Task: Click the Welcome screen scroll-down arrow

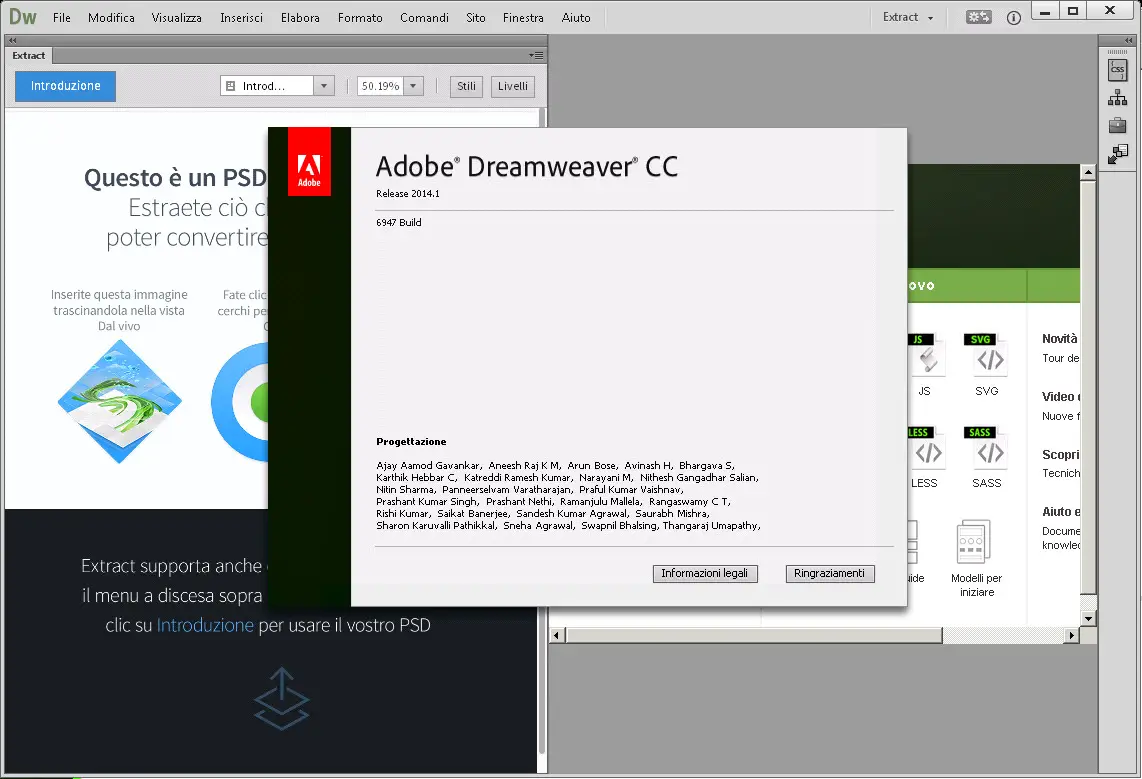Action: (1088, 619)
